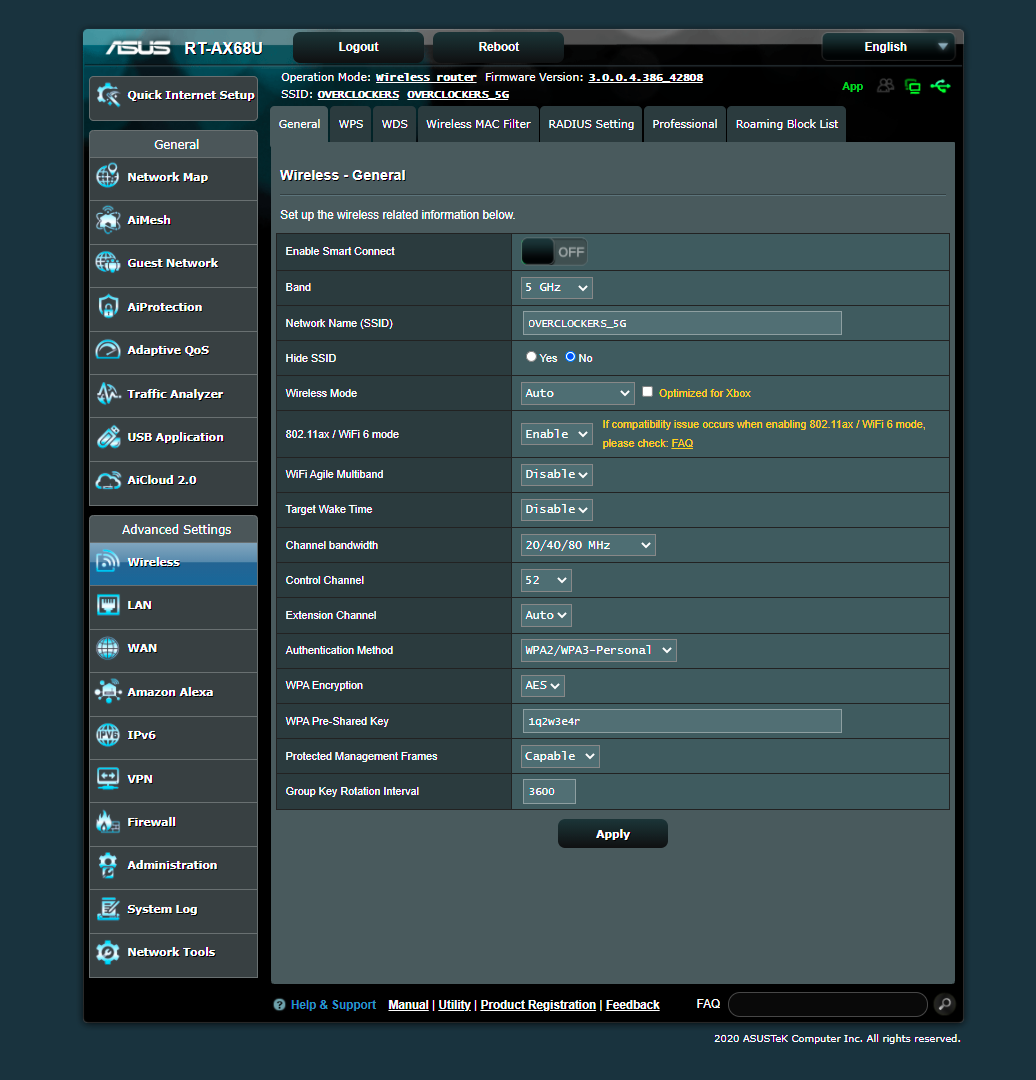The image size is (1036, 1080).
Task: Select the Wireless sidebar icon
Action: pos(108,562)
